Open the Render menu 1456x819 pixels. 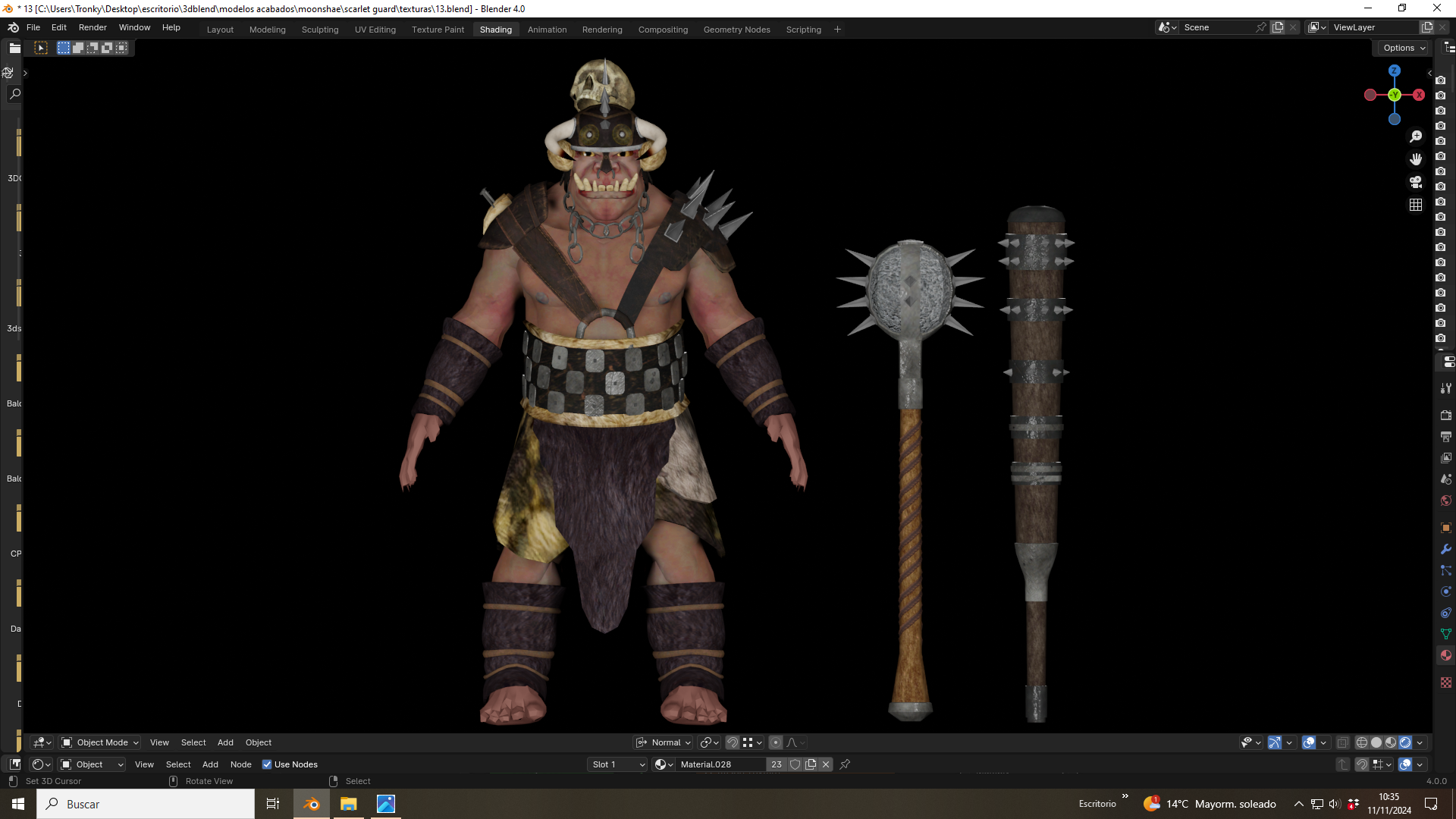[x=93, y=27]
